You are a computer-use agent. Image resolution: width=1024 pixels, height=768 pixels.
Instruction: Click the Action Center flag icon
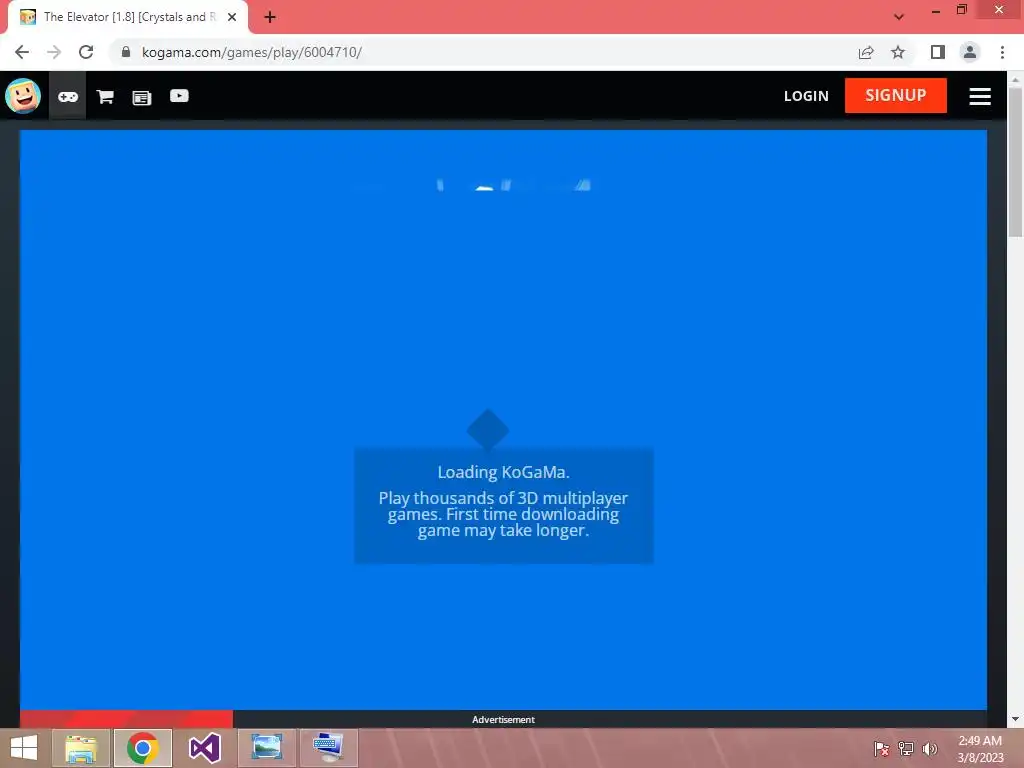[881, 748]
